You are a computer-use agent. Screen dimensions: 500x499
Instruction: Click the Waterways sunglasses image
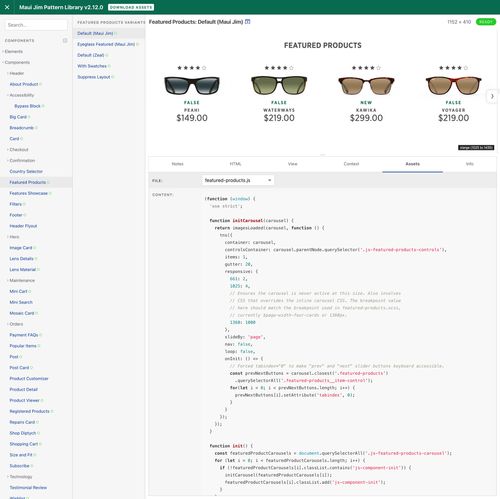279,85
